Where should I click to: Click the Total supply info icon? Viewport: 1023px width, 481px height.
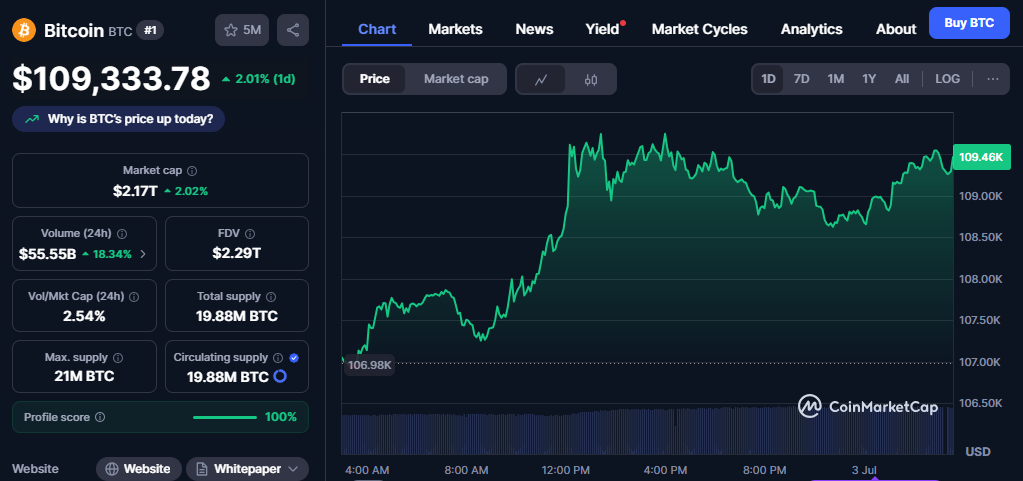click(271, 296)
